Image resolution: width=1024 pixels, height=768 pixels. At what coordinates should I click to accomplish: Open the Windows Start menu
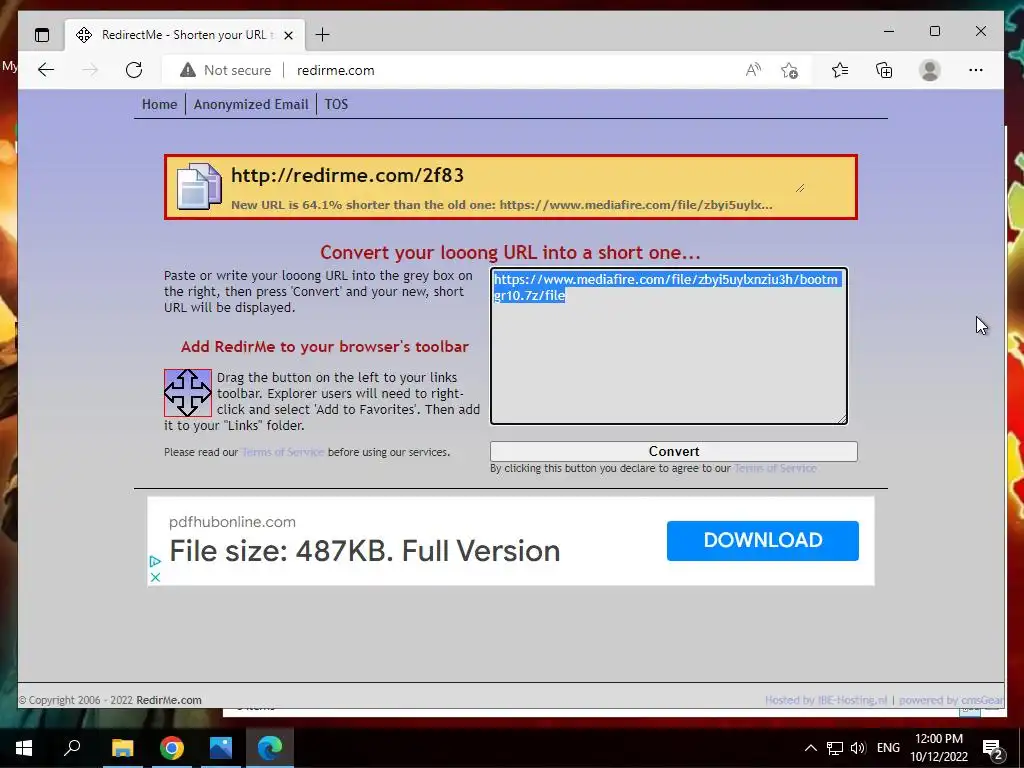(24, 748)
